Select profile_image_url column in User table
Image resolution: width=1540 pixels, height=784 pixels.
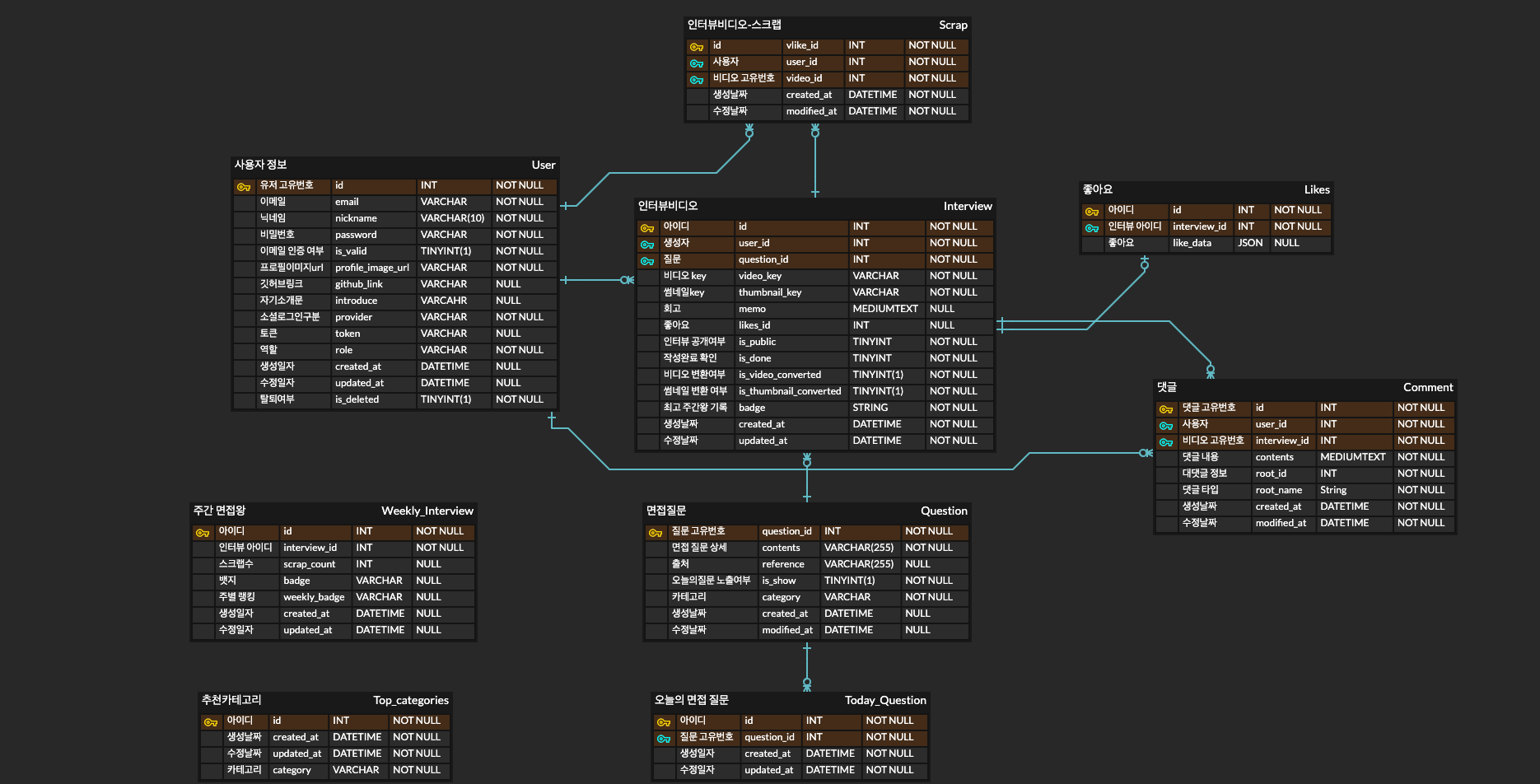(x=372, y=268)
